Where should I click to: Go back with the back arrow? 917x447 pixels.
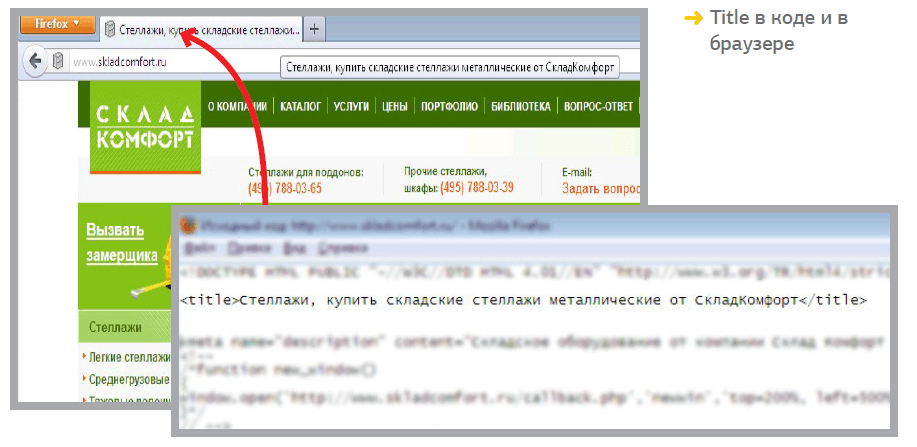click(36, 61)
